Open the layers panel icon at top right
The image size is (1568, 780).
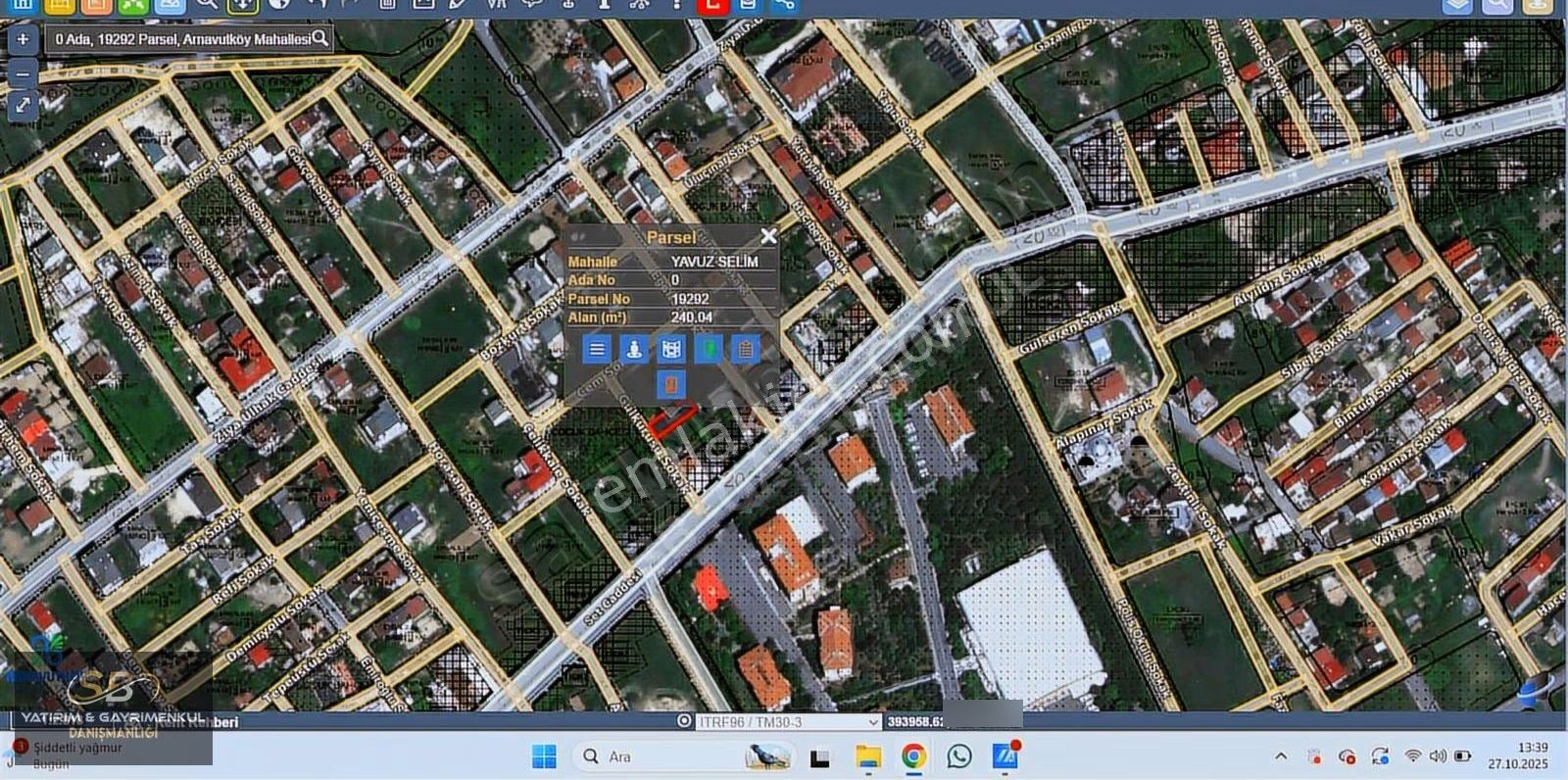pos(1457,5)
